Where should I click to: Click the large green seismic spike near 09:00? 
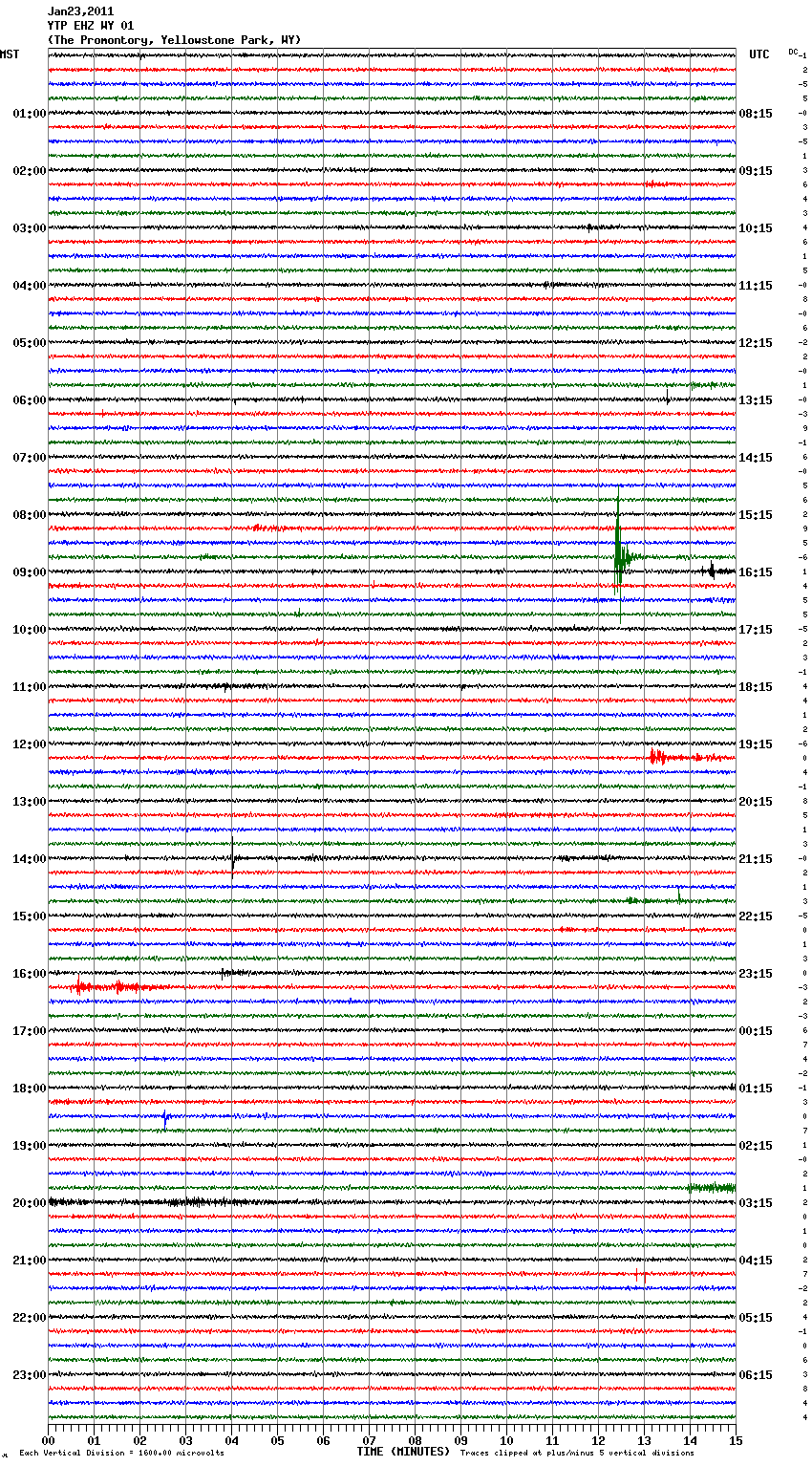[619, 554]
